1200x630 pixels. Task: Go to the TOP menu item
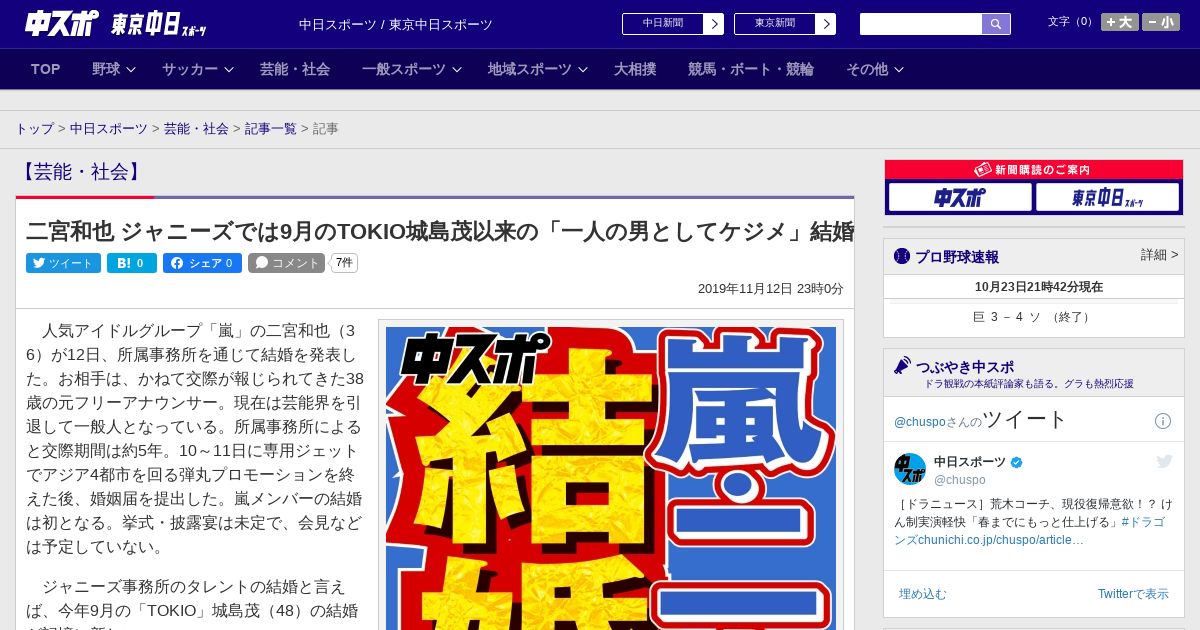[46, 69]
